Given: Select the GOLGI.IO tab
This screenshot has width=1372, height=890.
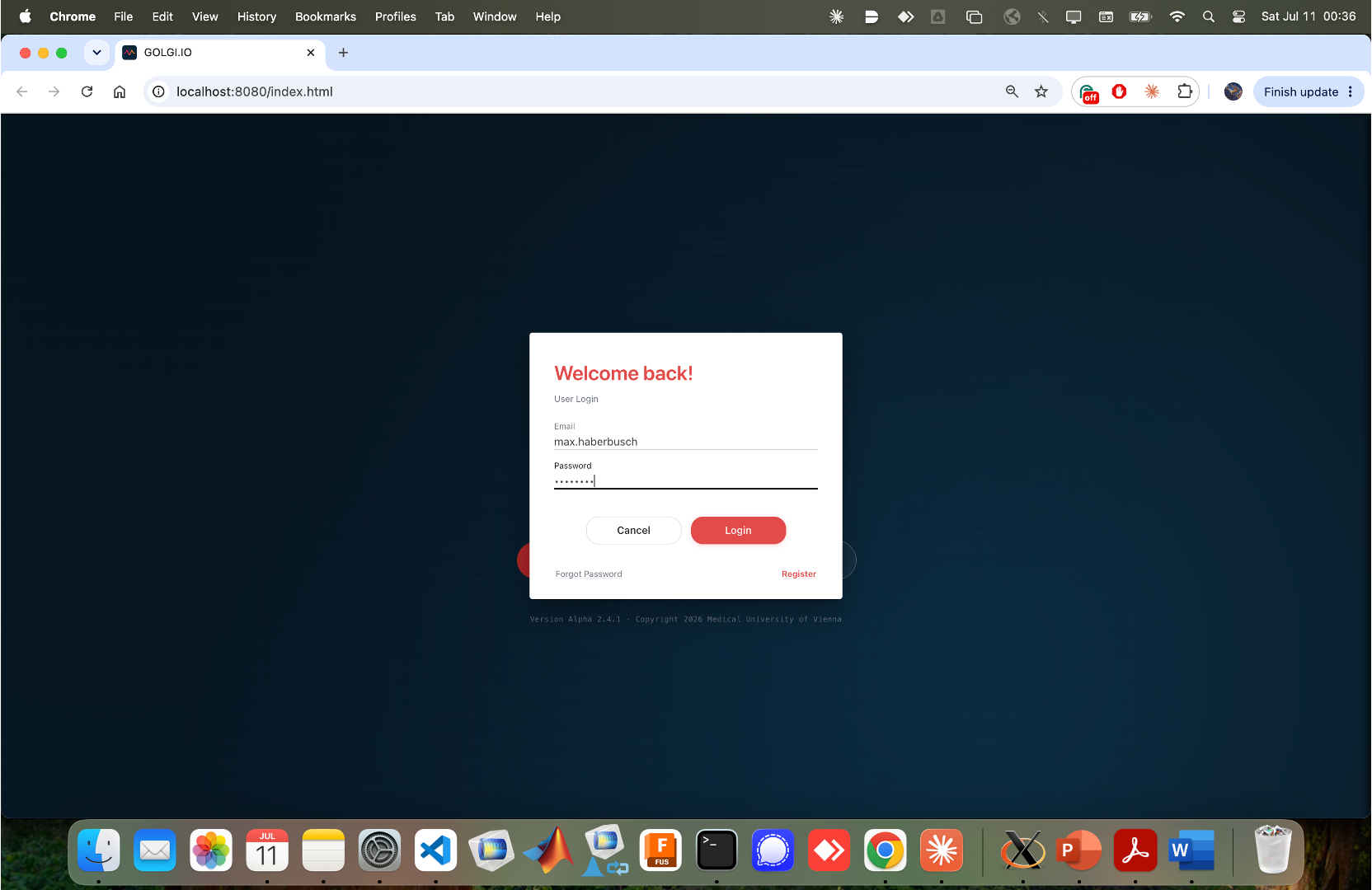Looking at the screenshot, I should [218, 53].
